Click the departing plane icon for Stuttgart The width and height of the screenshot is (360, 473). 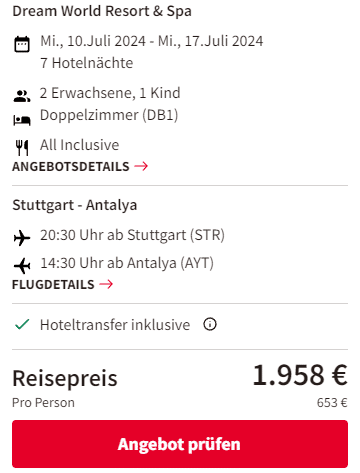[22, 238]
